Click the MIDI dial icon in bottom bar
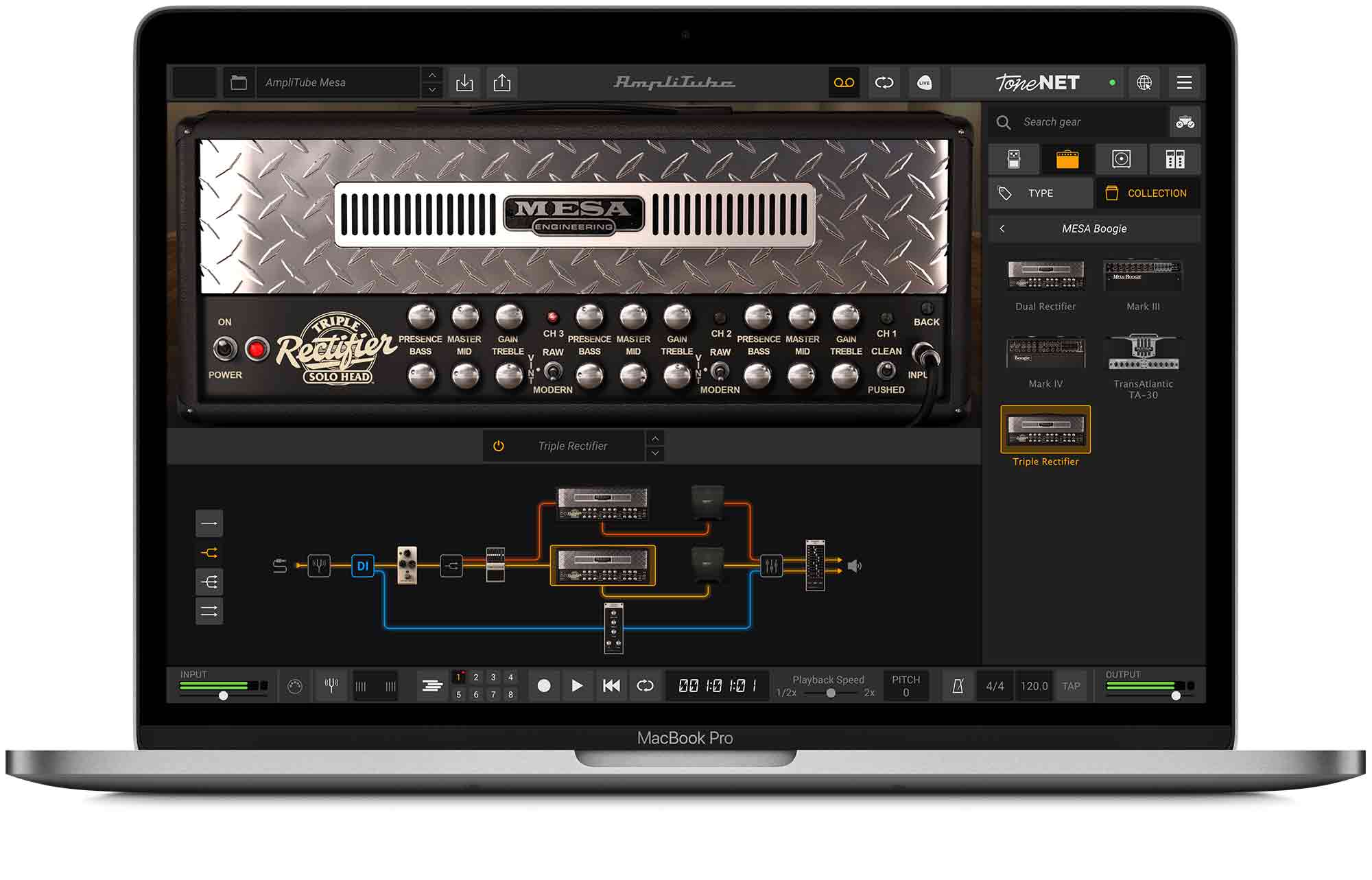This screenshot has width=1372, height=880. pyautogui.click(x=295, y=686)
